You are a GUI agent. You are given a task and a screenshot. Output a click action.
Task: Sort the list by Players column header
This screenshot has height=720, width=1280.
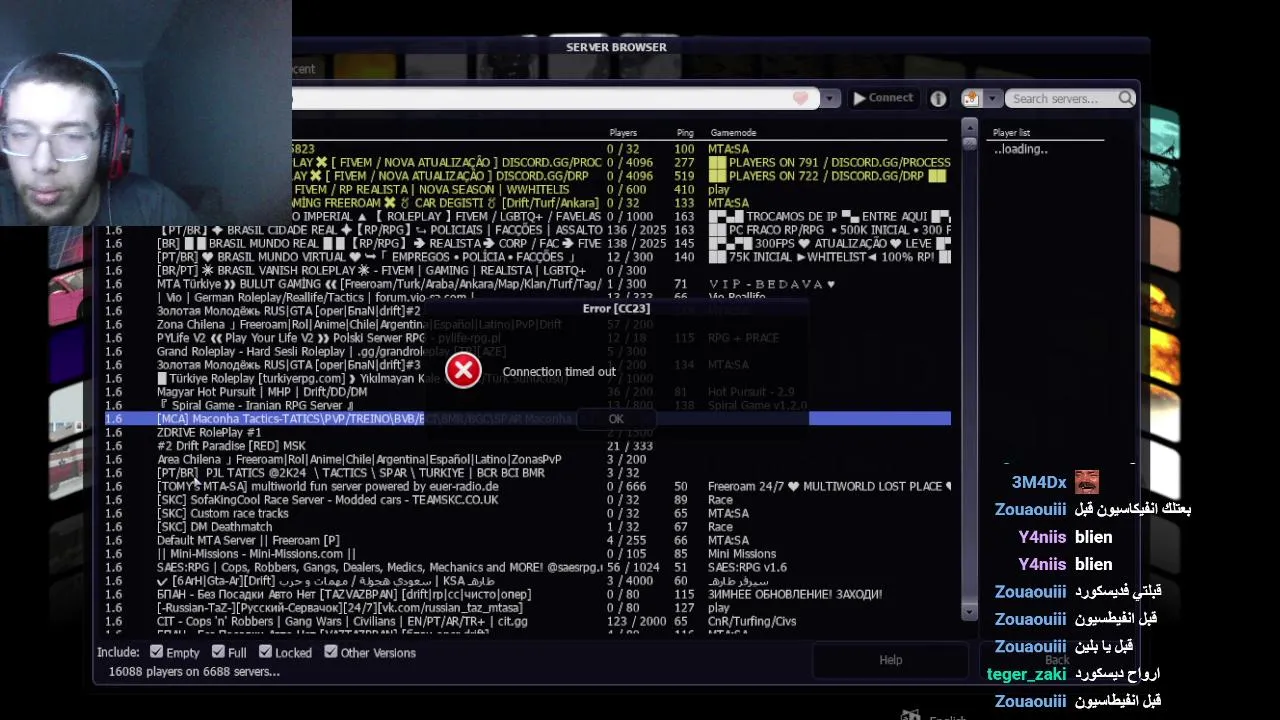coord(623,132)
